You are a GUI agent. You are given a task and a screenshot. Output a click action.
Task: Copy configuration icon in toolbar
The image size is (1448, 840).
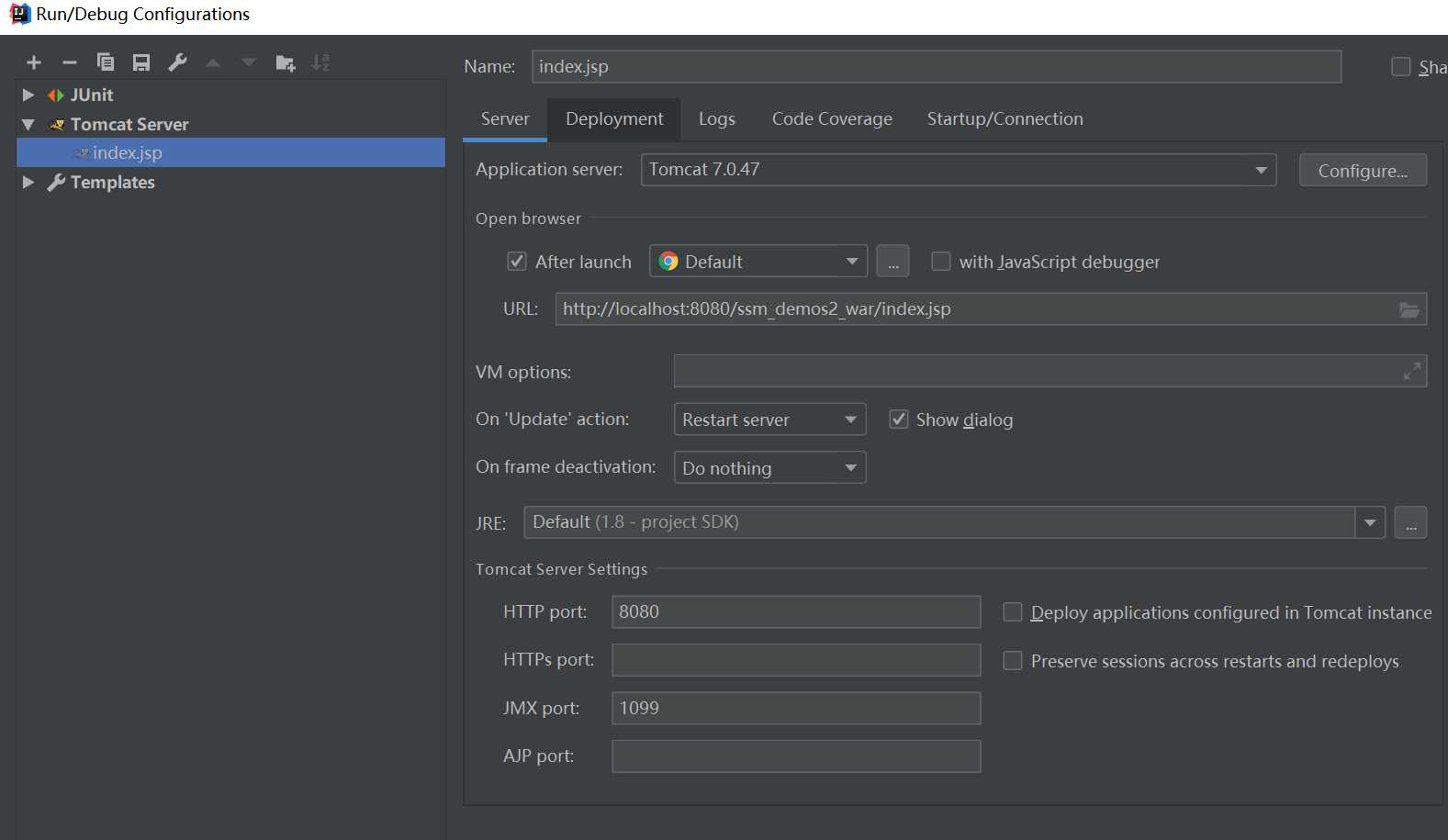106,62
